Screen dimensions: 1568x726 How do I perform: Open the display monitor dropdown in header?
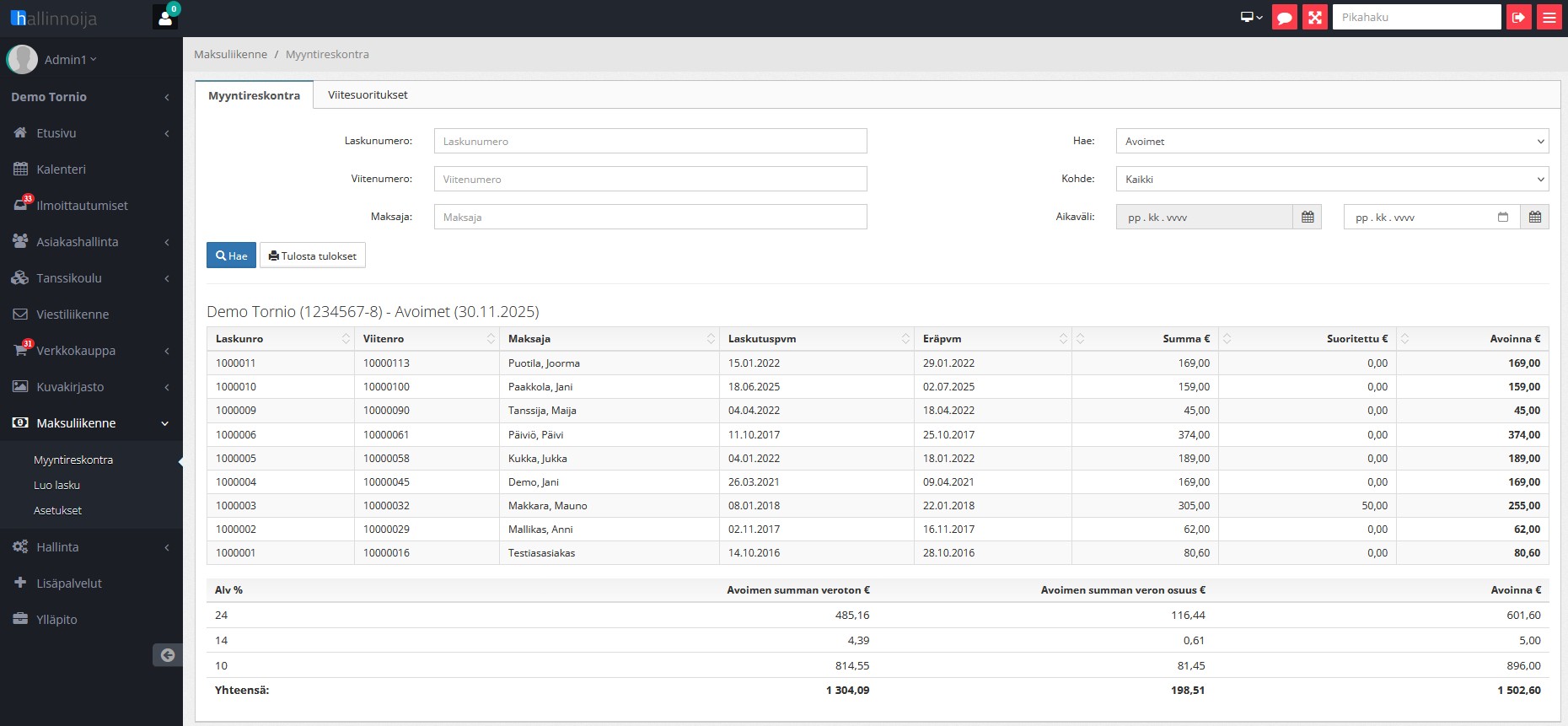(x=1251, y=17)
